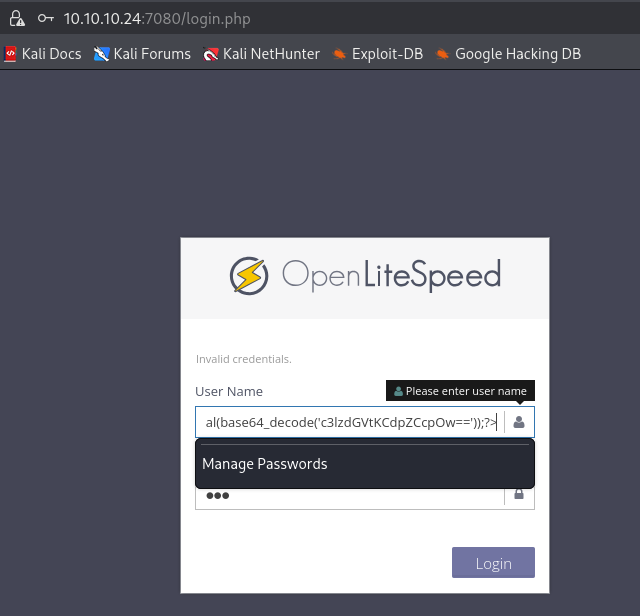640x616 pixels.
Task: Click the Invalid credentials message
Action: click(243, 358)
